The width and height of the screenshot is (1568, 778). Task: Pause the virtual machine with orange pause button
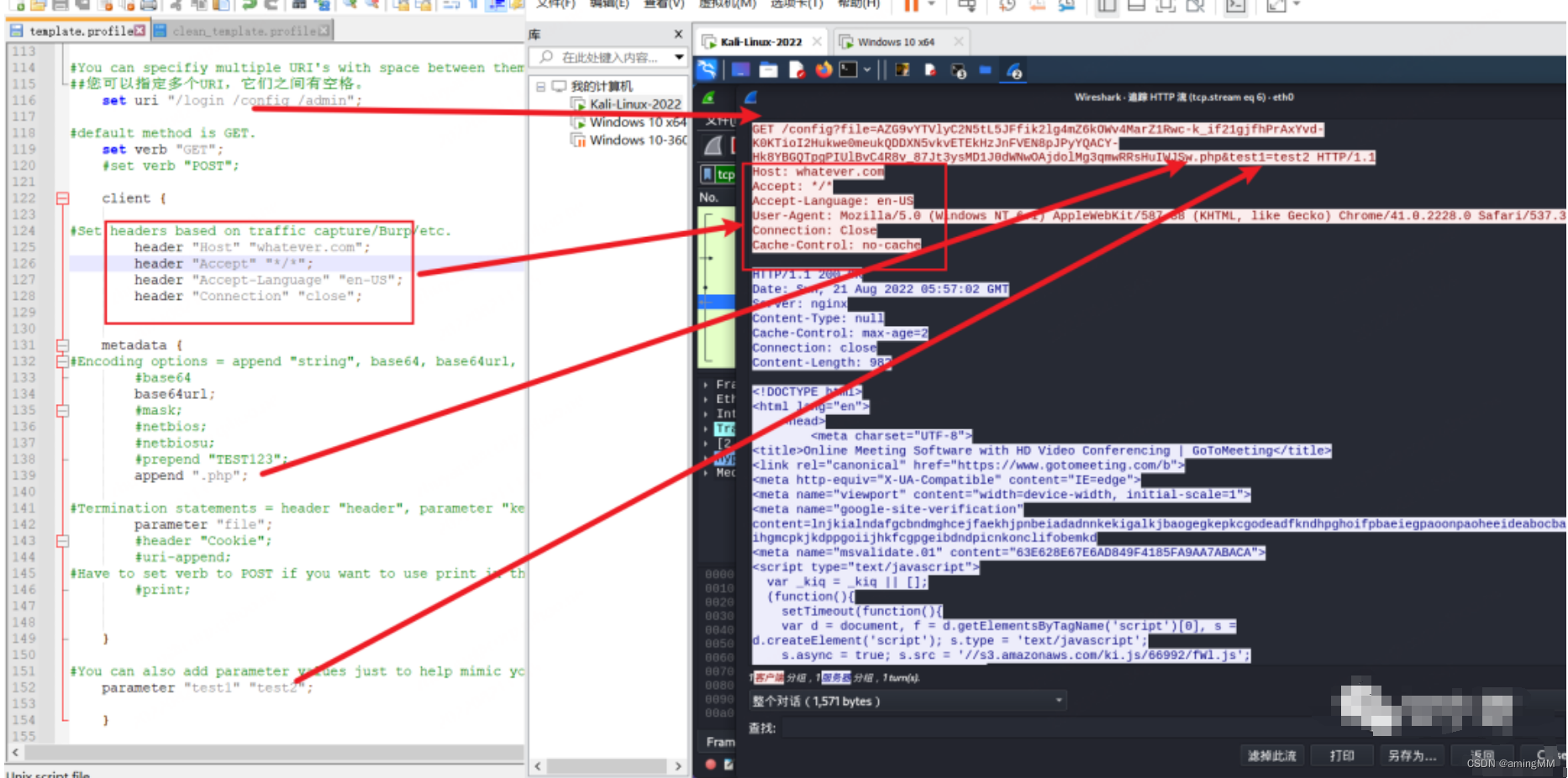click(911, 5)
